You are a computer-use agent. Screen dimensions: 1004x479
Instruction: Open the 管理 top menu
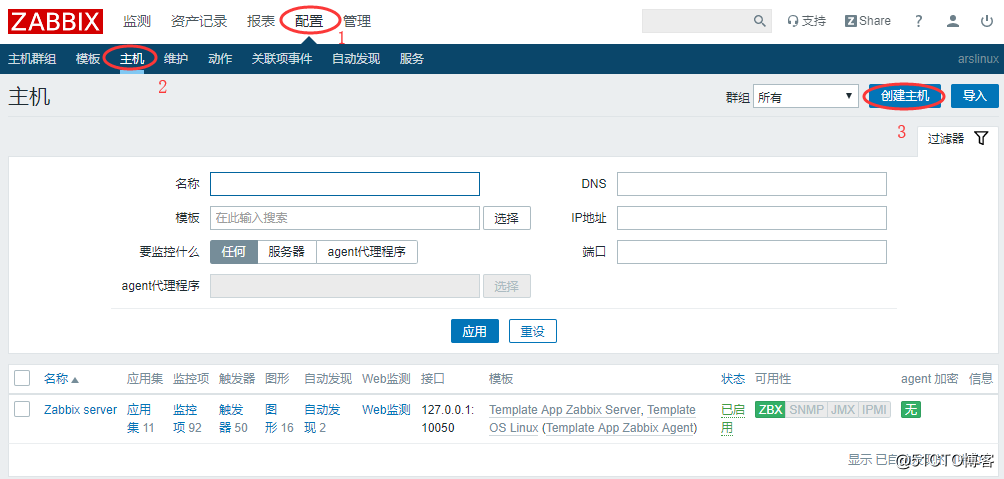[x=357, y=21]
